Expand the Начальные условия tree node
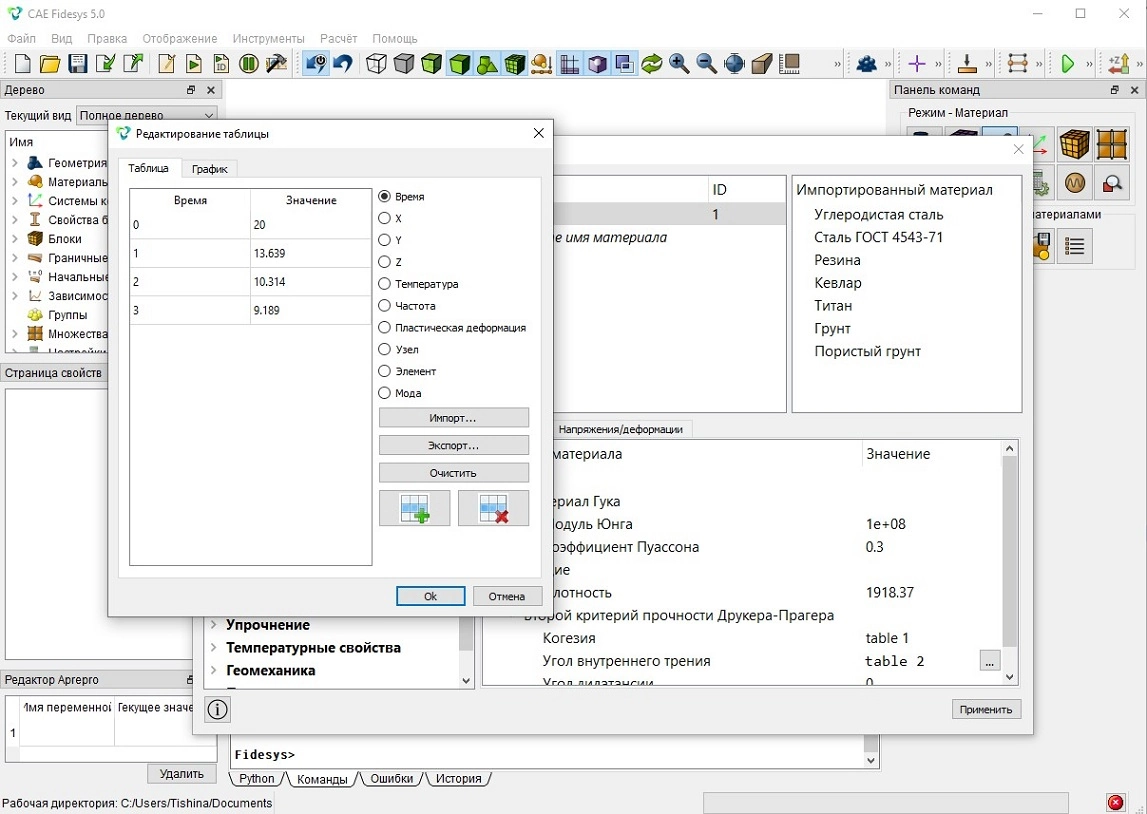 coord(15,276)
